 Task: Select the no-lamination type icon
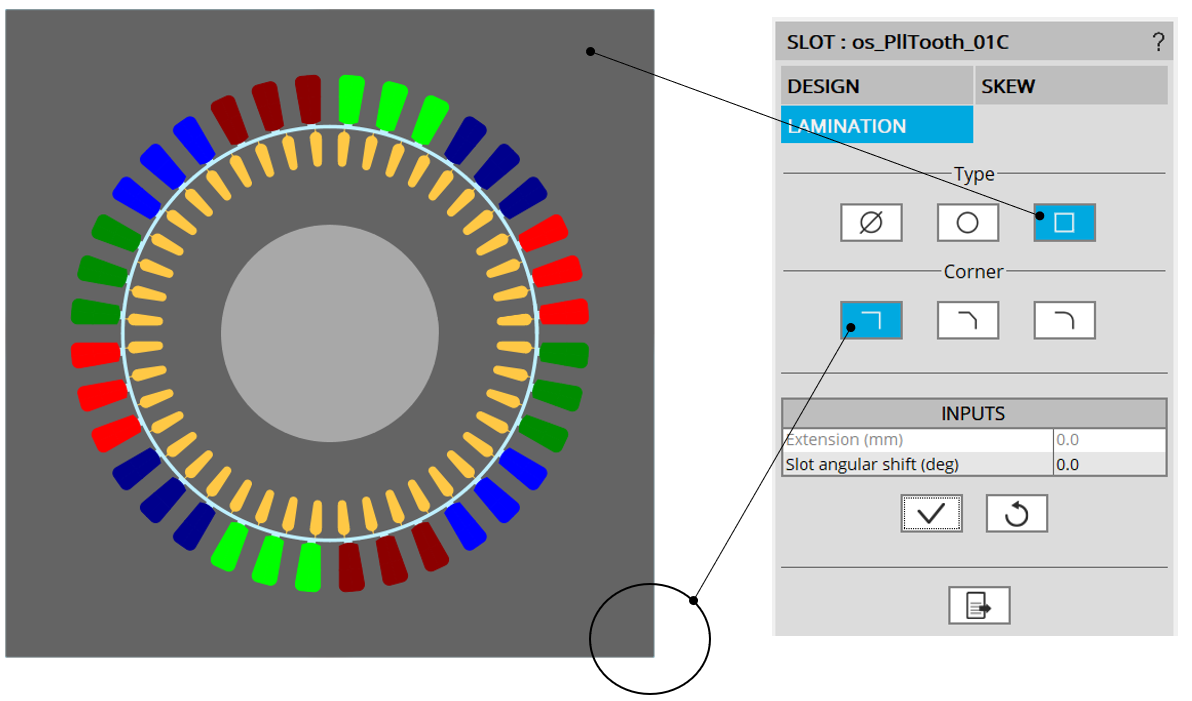pos(871,222)
